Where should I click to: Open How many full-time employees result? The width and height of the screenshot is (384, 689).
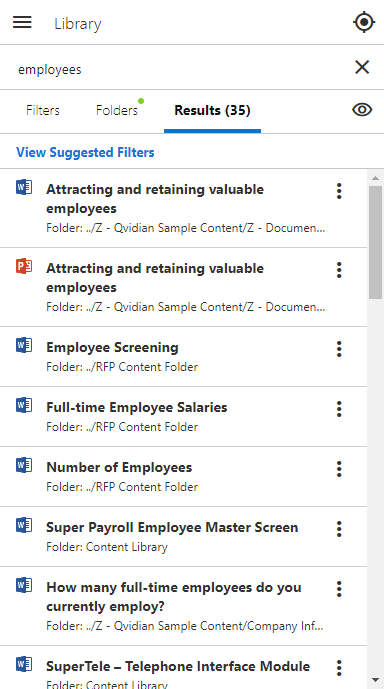174,597
